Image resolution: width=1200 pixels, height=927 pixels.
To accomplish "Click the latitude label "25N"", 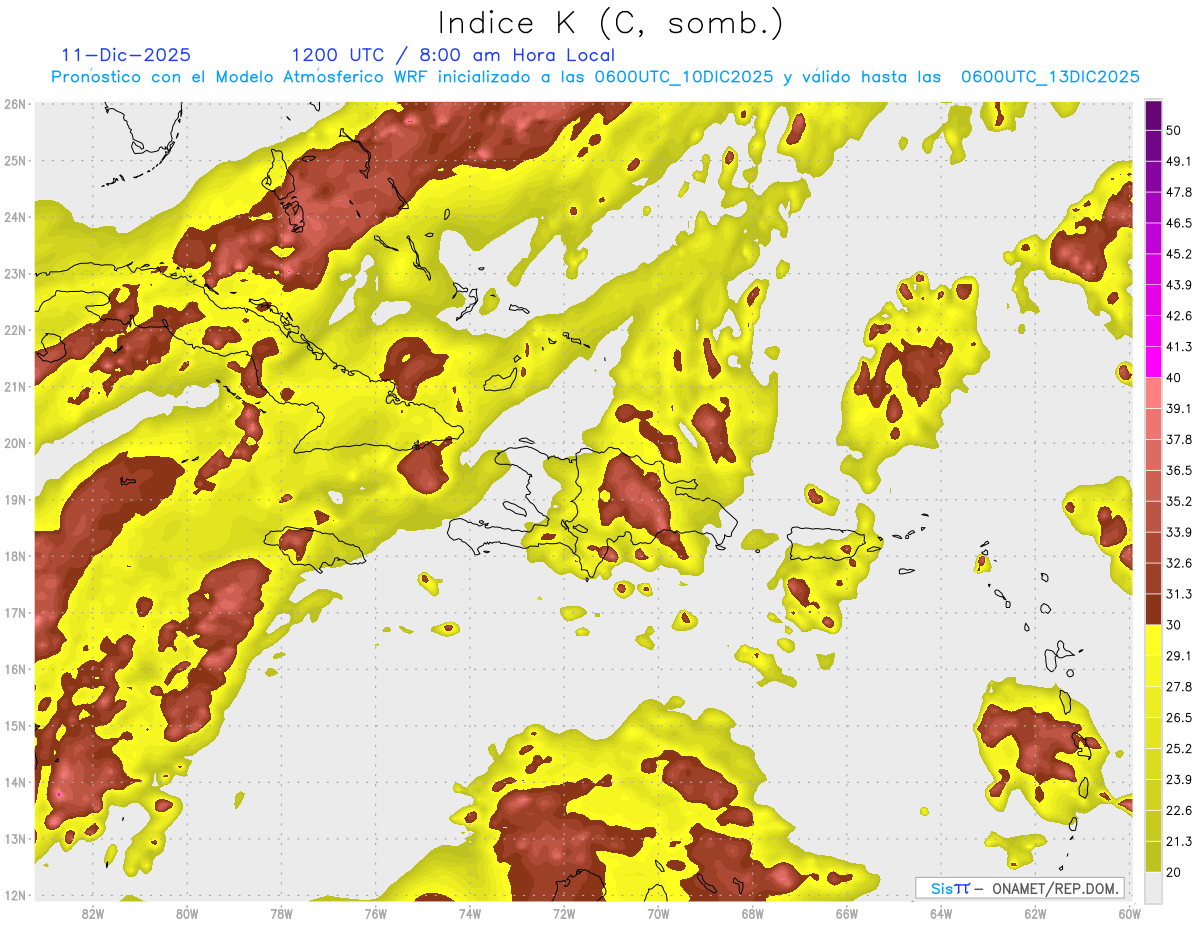I will (15, 160).
